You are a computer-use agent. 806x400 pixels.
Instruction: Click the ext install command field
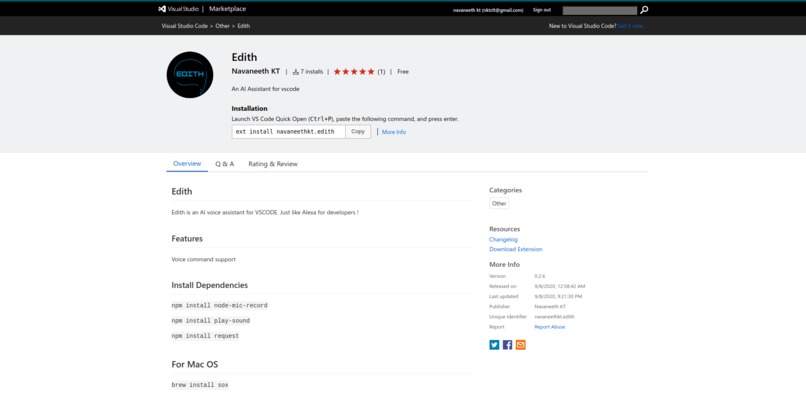tap(288, 132)
